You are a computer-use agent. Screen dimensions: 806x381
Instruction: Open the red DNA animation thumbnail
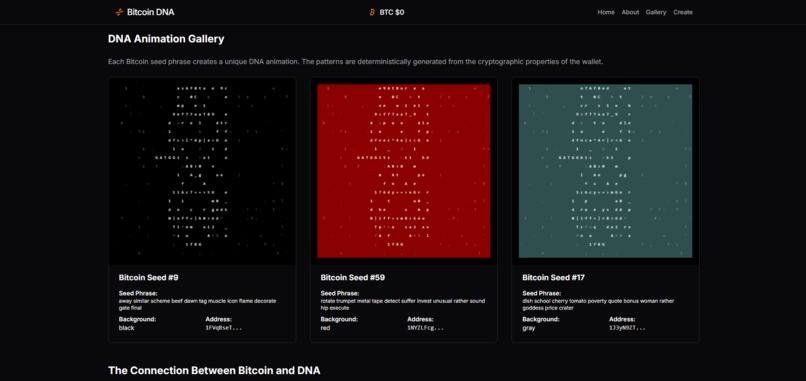pos(404,171)
